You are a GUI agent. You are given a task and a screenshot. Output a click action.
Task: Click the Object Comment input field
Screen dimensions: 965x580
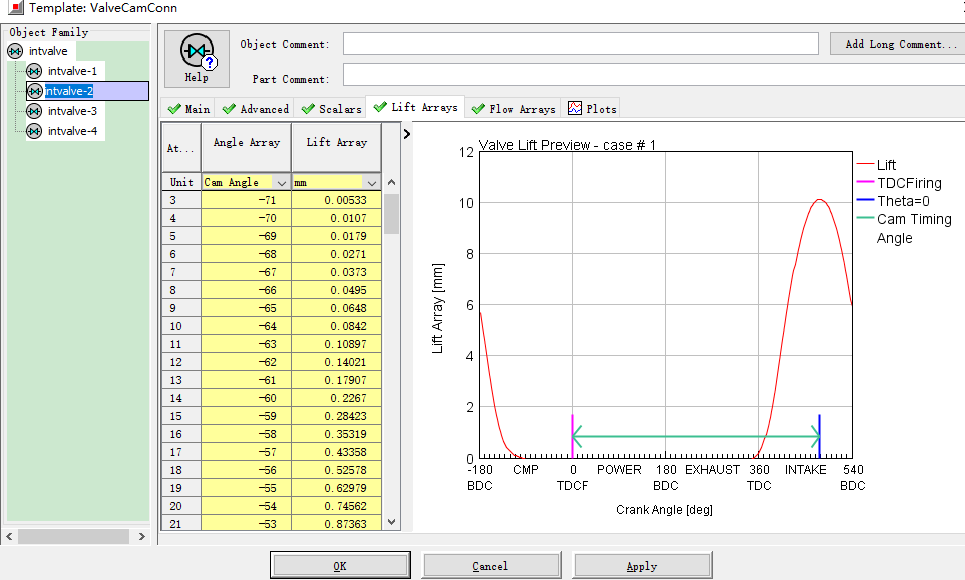[x=580, y=44]
